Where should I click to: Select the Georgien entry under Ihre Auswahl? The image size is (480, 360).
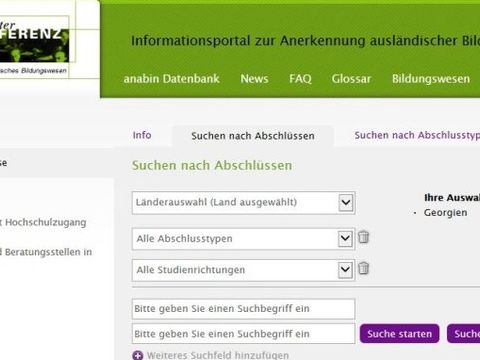click(x=445, y=213)
